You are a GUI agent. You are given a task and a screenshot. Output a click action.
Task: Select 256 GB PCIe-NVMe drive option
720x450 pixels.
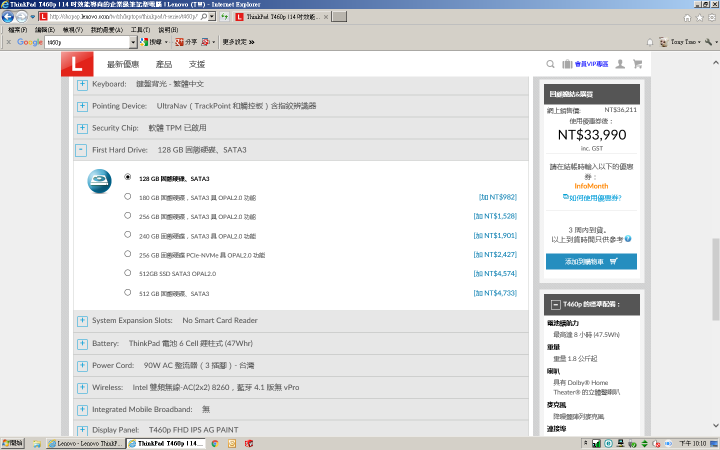coord(128,254)
